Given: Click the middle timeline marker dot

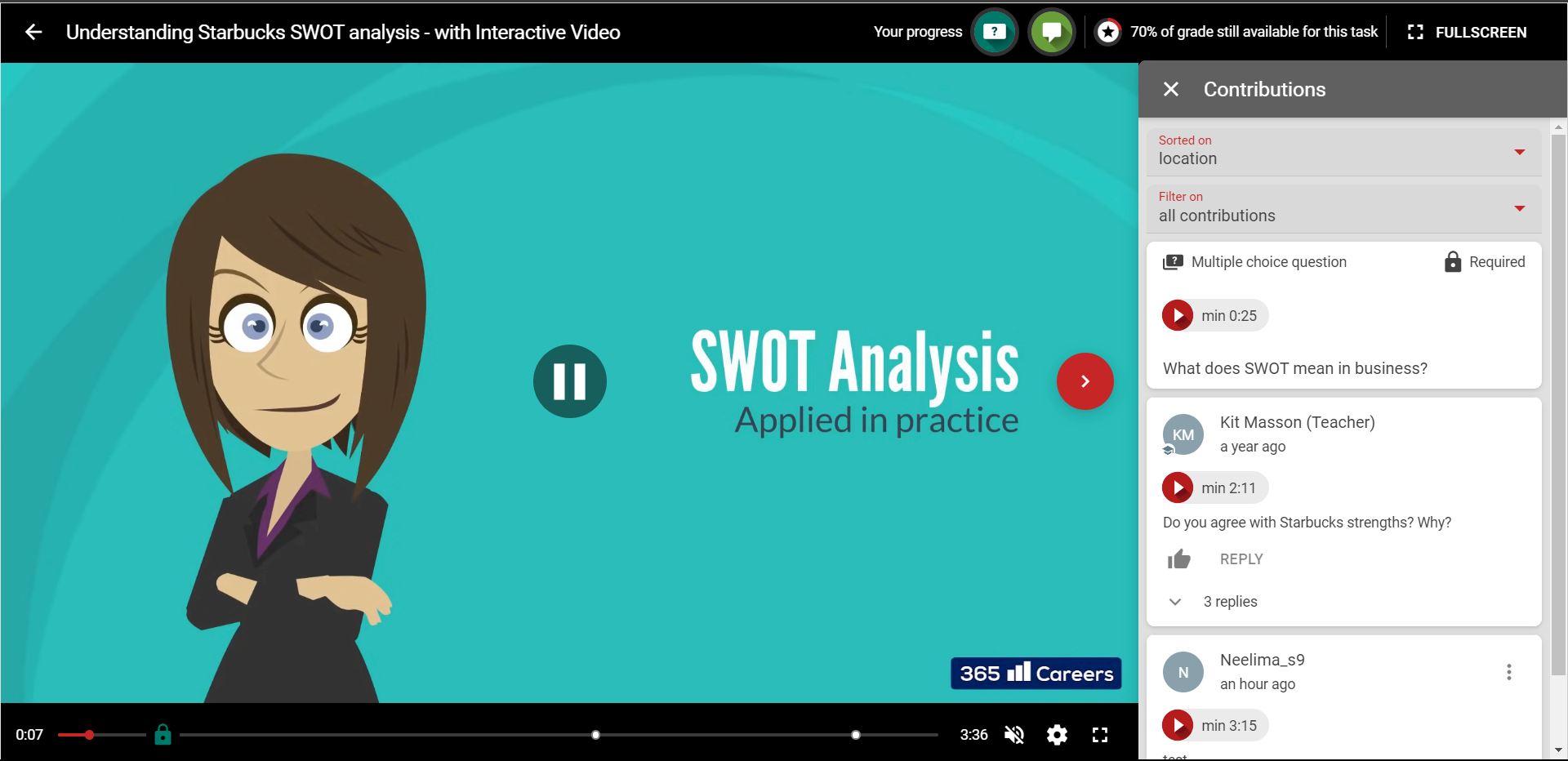Looking at the screenshot, I should (596, 735).
